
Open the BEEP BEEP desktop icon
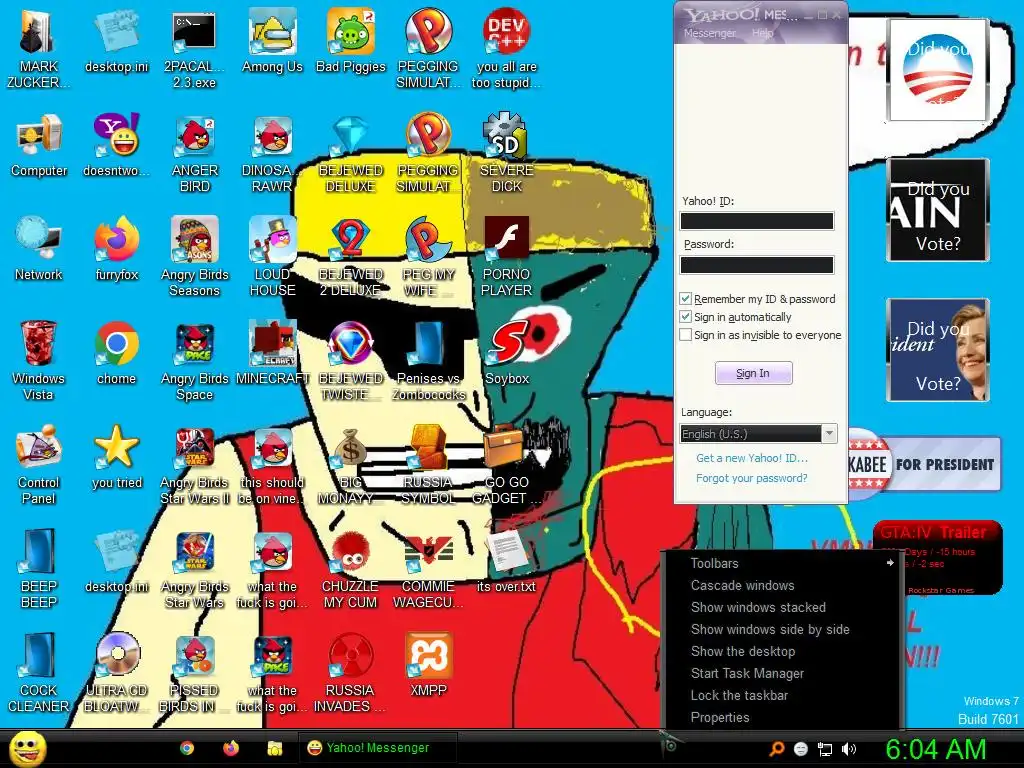click(39, 569)
